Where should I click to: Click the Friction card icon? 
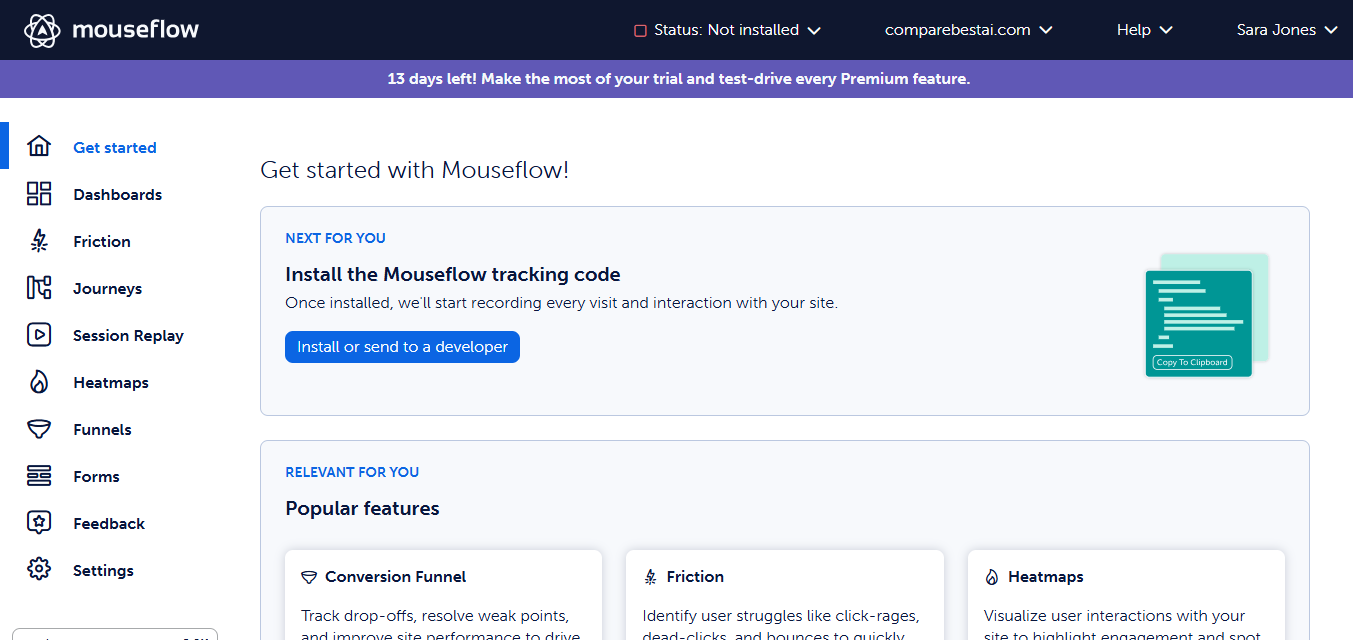click(x=651, y=577)
